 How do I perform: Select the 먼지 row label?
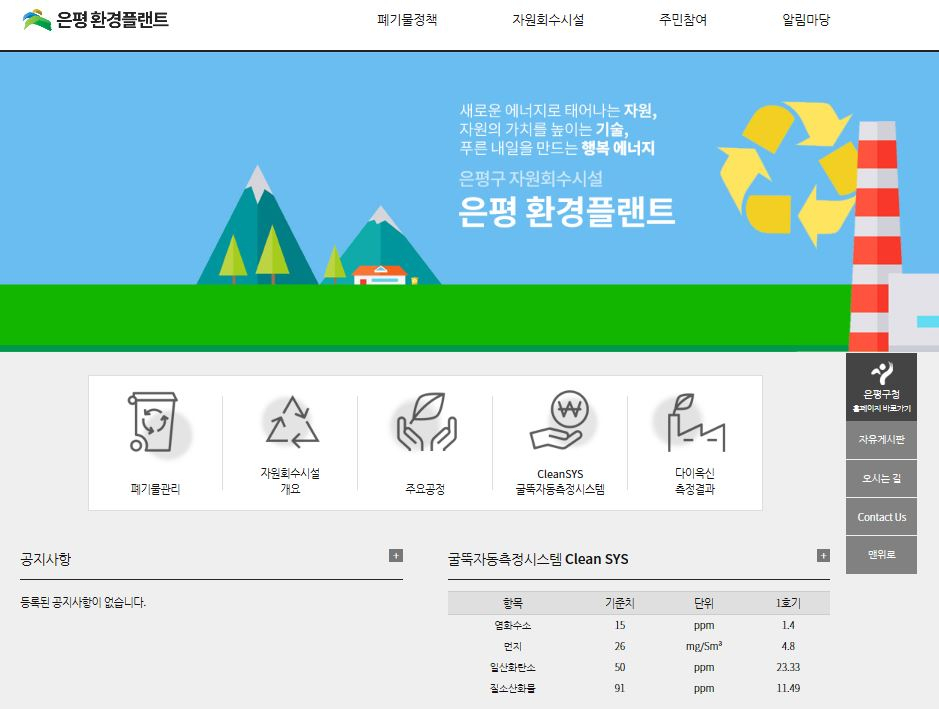point(513,647)
